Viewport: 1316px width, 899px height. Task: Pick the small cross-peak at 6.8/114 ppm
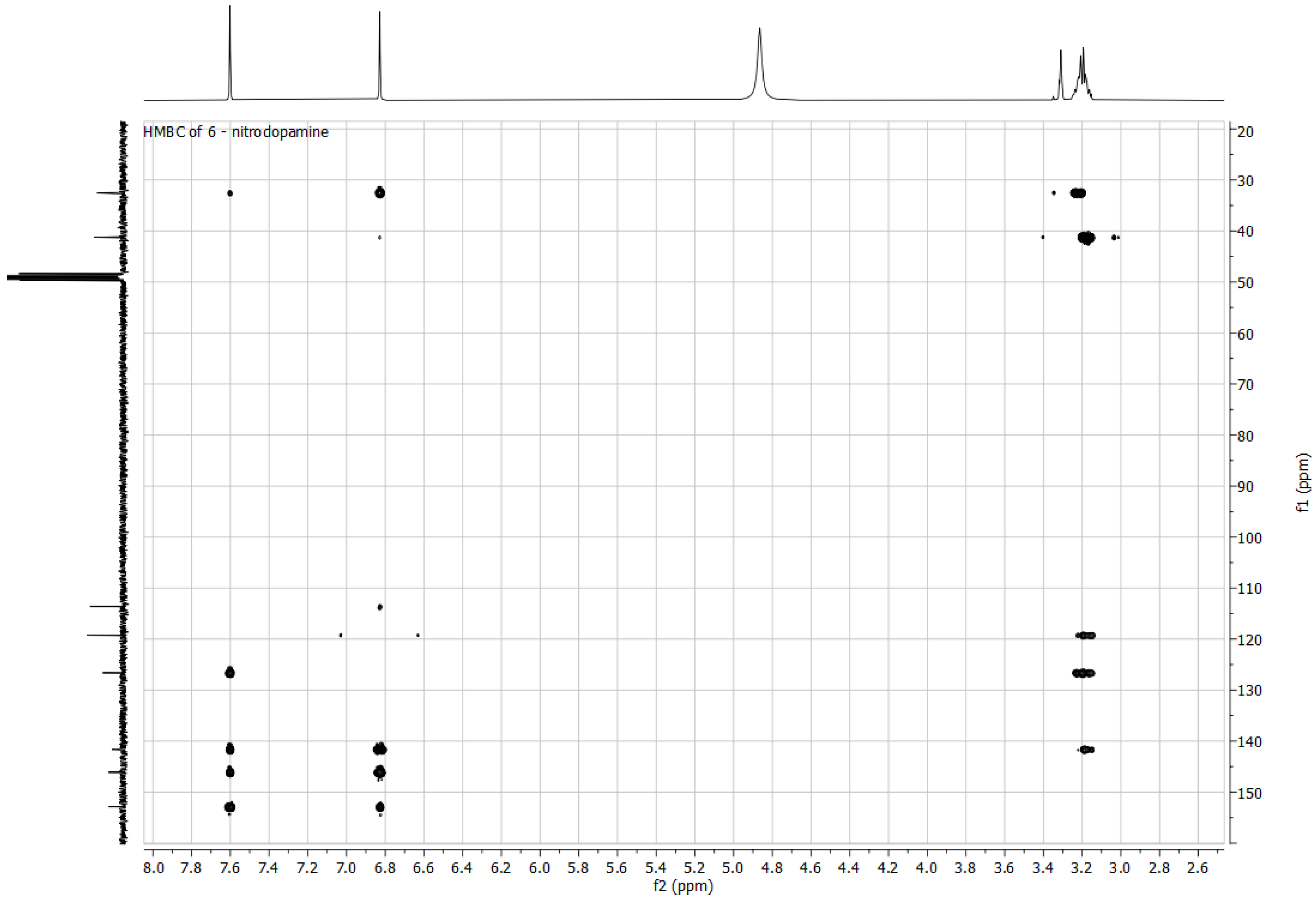(380, 607)
